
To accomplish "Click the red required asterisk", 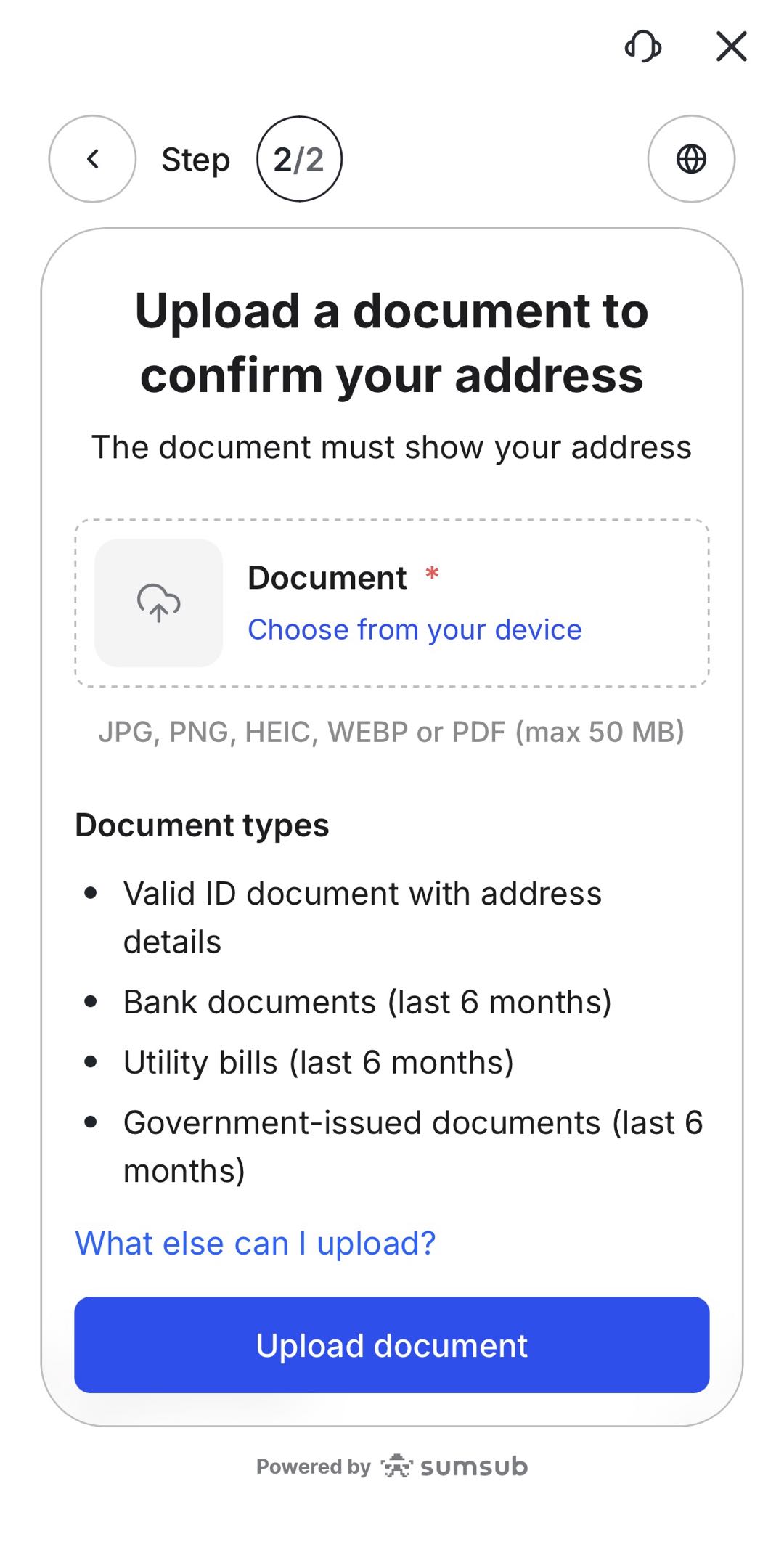I will pos(432,574).
